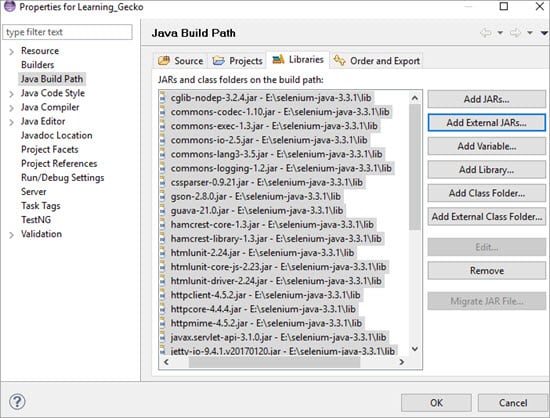Click jar icon beside guava-21.0.jar
This screenshot has height=418, width=550.
coord(162,210)
